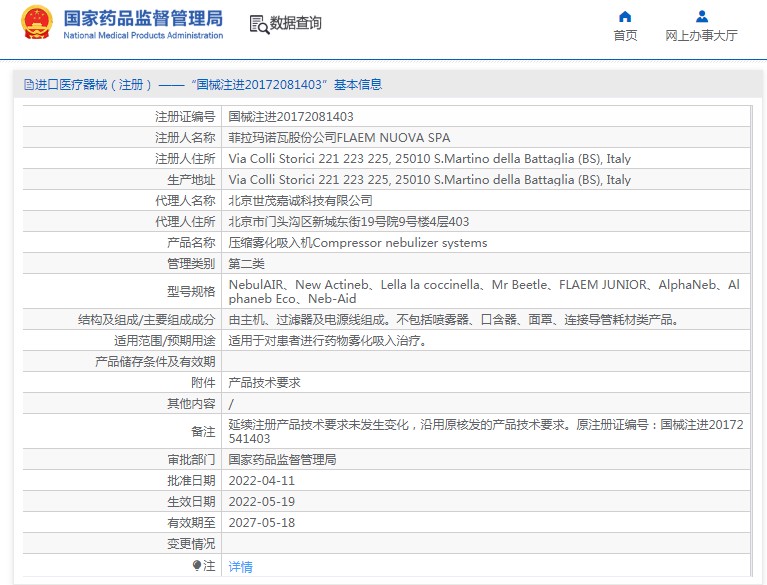Select agent address 北京市门头沟区新城东街19号院
The image size is (767, 585).
pos(348,222)
